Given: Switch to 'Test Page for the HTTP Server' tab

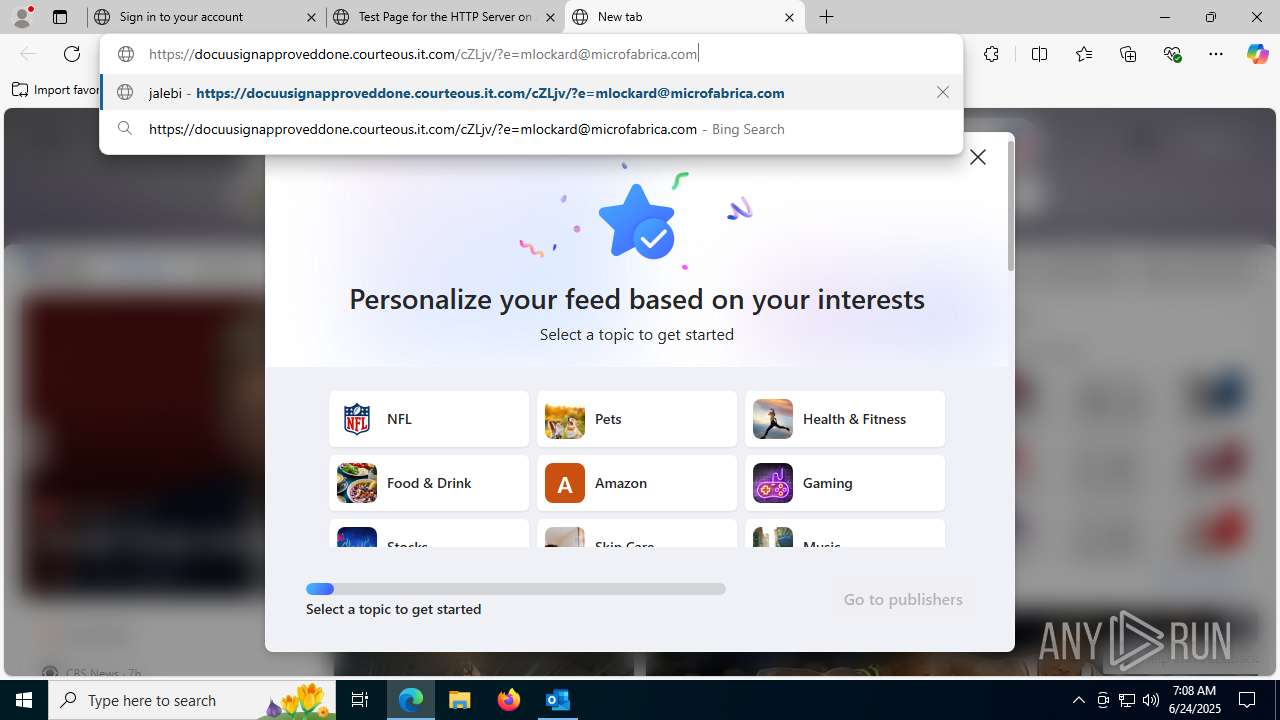Looking at the screenshot, I should click(445, 17).
